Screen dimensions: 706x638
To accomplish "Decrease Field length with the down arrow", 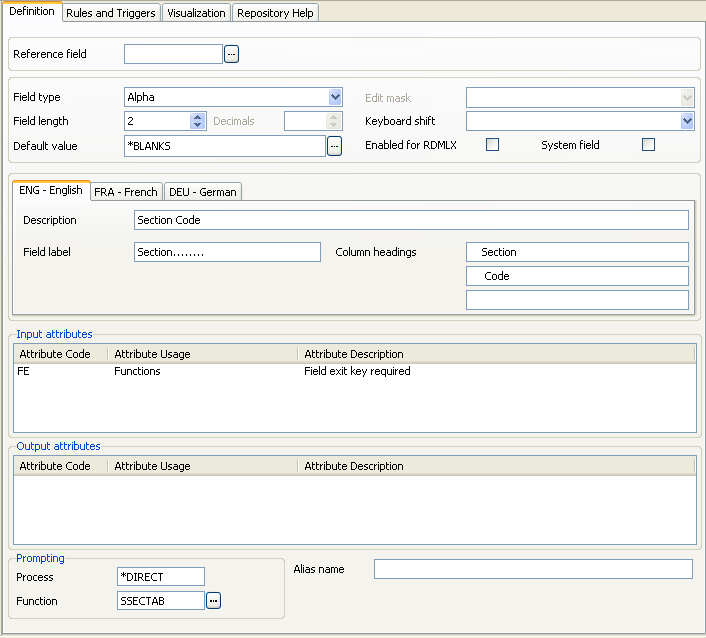I will click(198, 126).
